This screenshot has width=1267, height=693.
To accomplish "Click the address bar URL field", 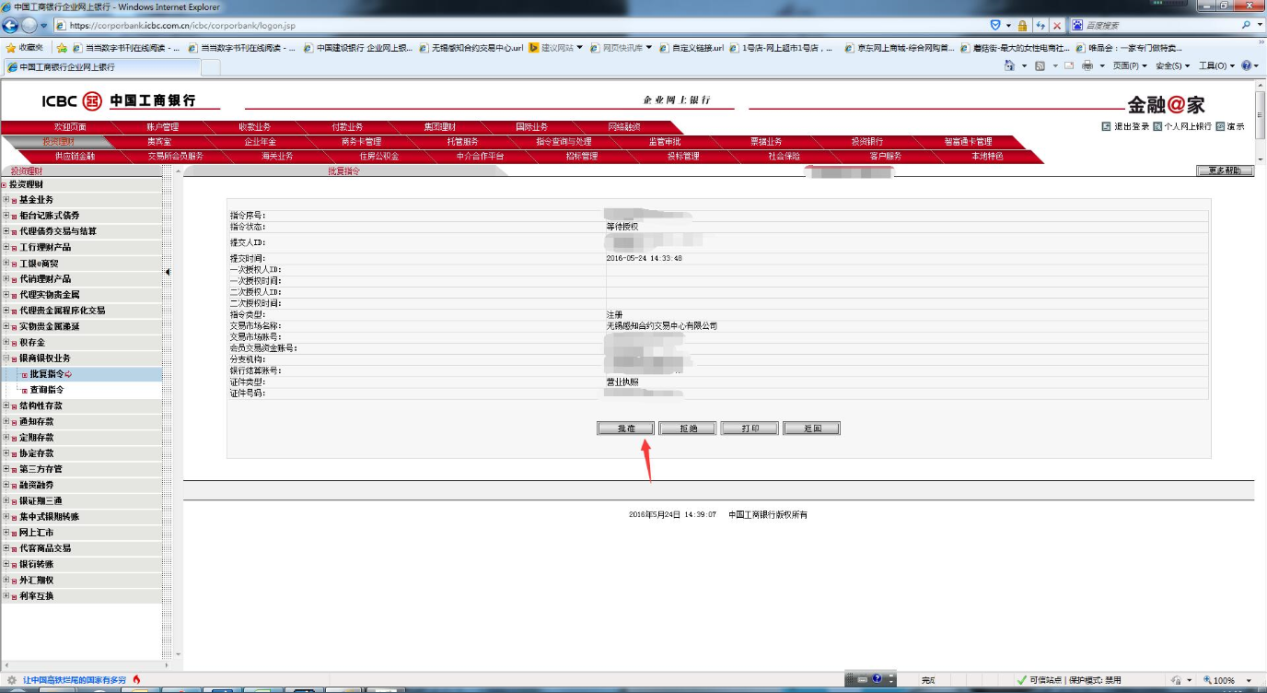I will coord(520,25).
